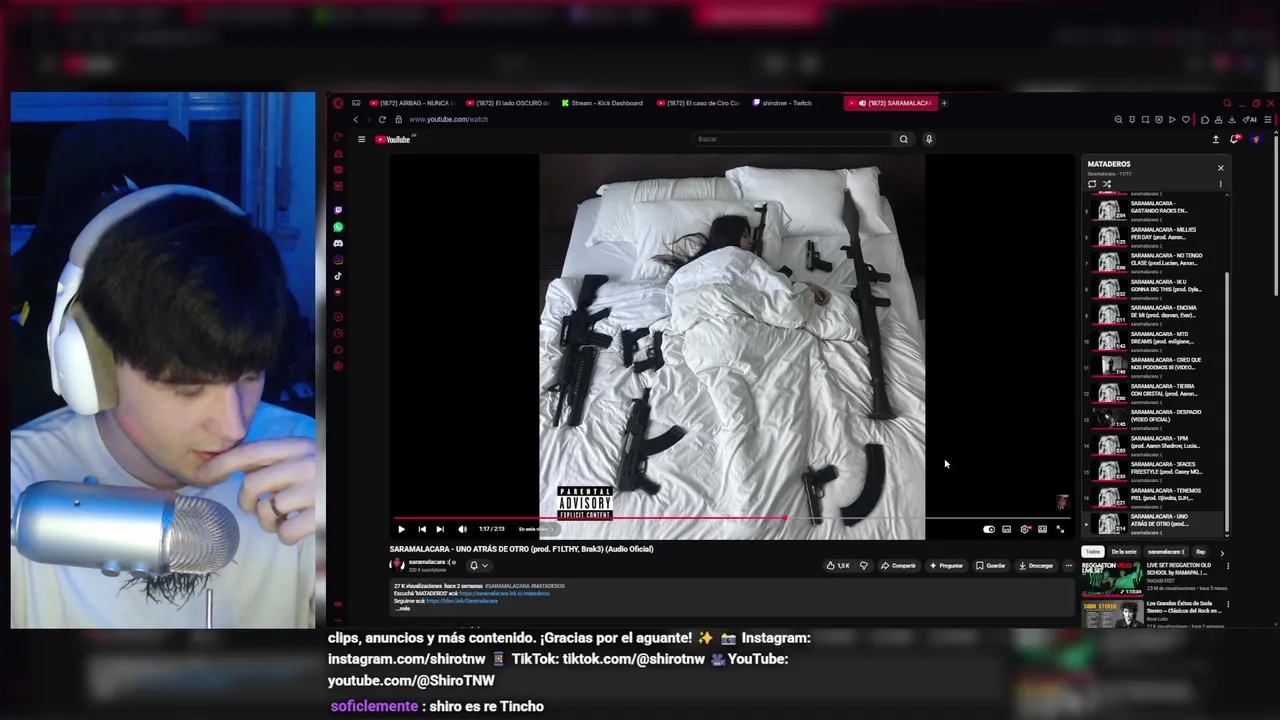Activate voice search microphone
Screen dimensions: 1280x720
928,139
